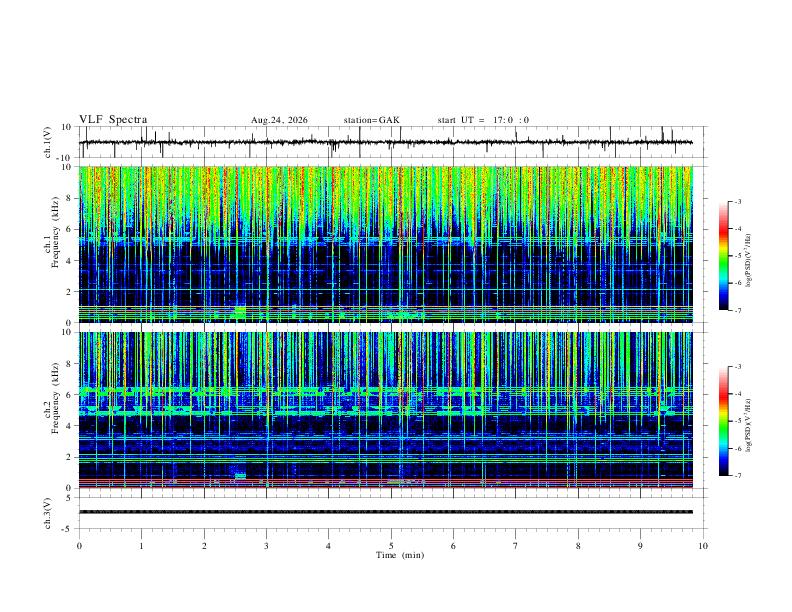Click the upper log(PSD) colorbar label
This screenshot has width=792, height=612.
pos(748,260)
